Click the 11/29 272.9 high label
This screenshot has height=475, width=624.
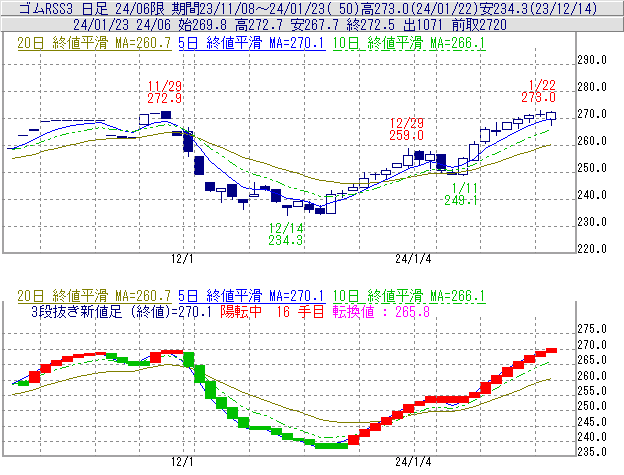(x=164, y=92)
